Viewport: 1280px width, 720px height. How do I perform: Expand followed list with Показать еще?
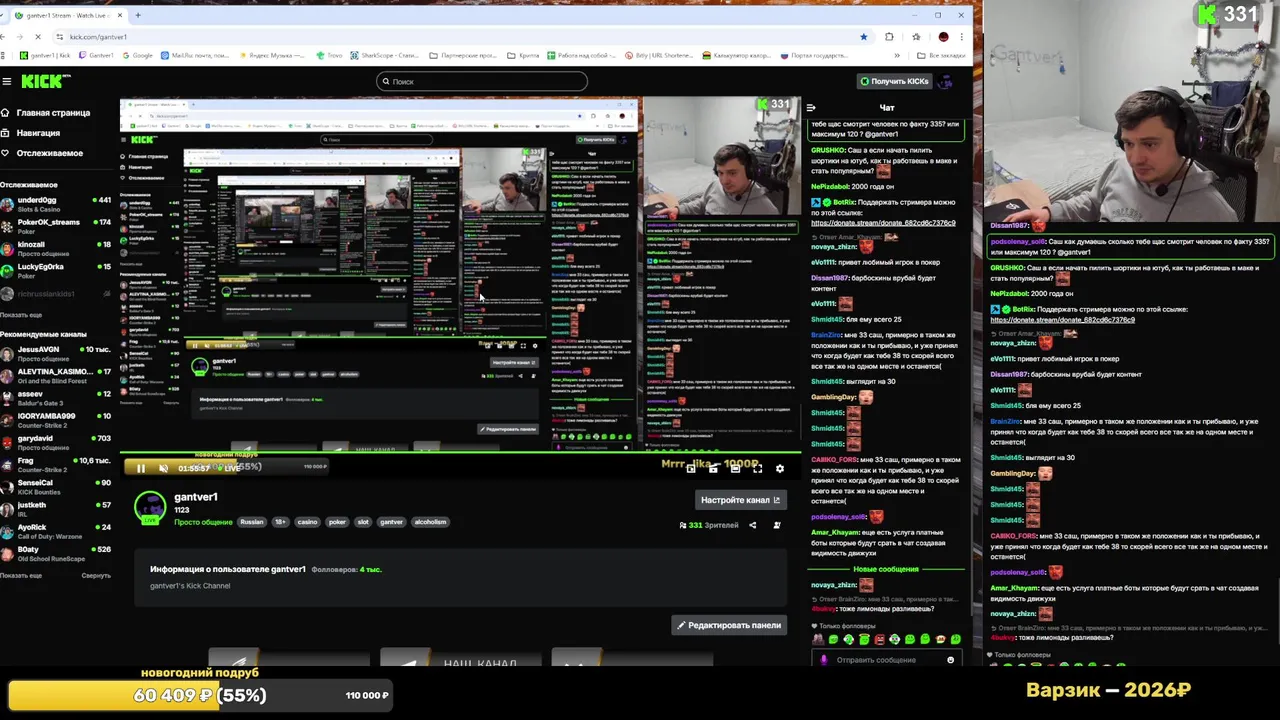pos(21,315)
